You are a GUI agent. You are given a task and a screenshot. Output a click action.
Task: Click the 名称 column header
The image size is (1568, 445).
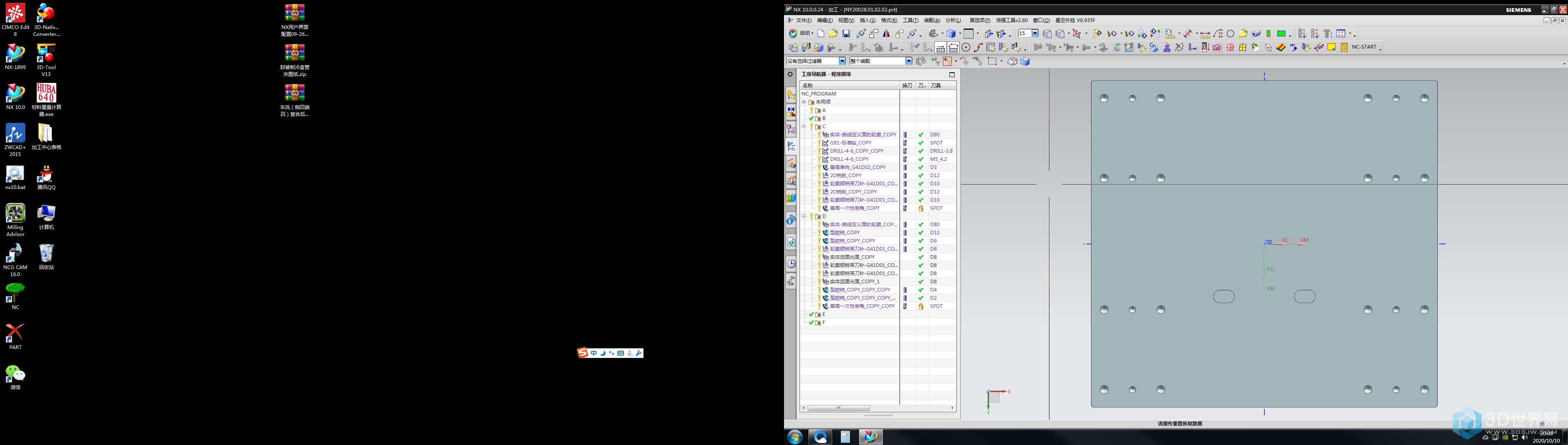[x=850, y=86]
